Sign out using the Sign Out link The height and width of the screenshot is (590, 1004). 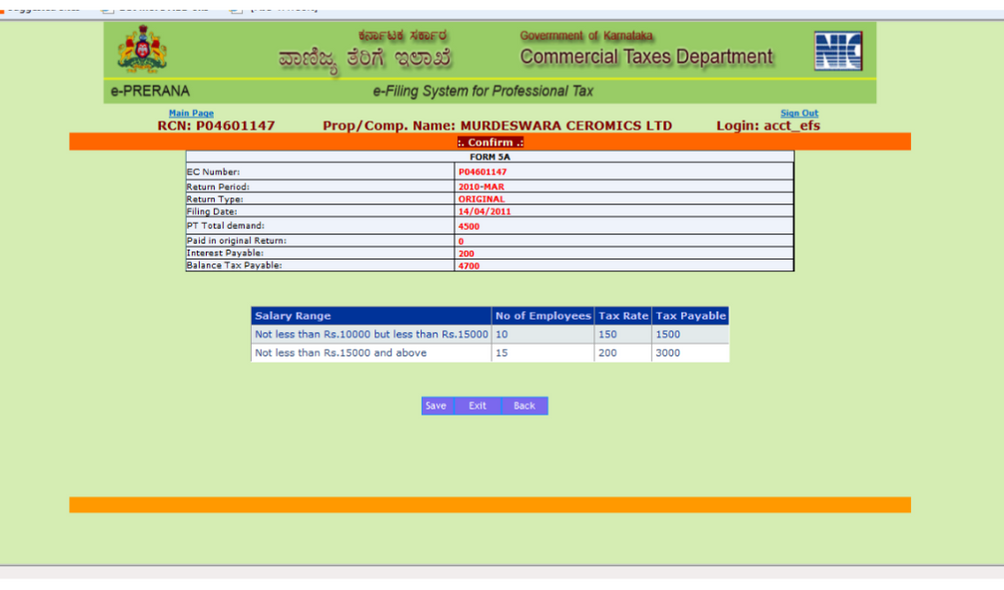click(798, 113)
